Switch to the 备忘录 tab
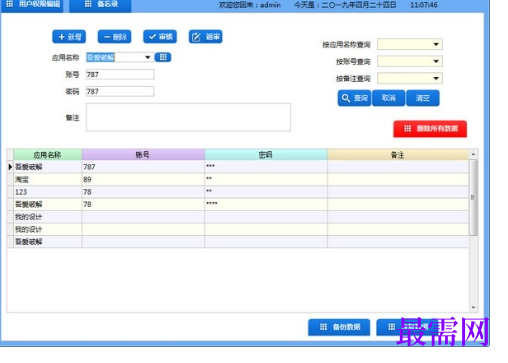The image size is (508, 363). pos(100,5)
